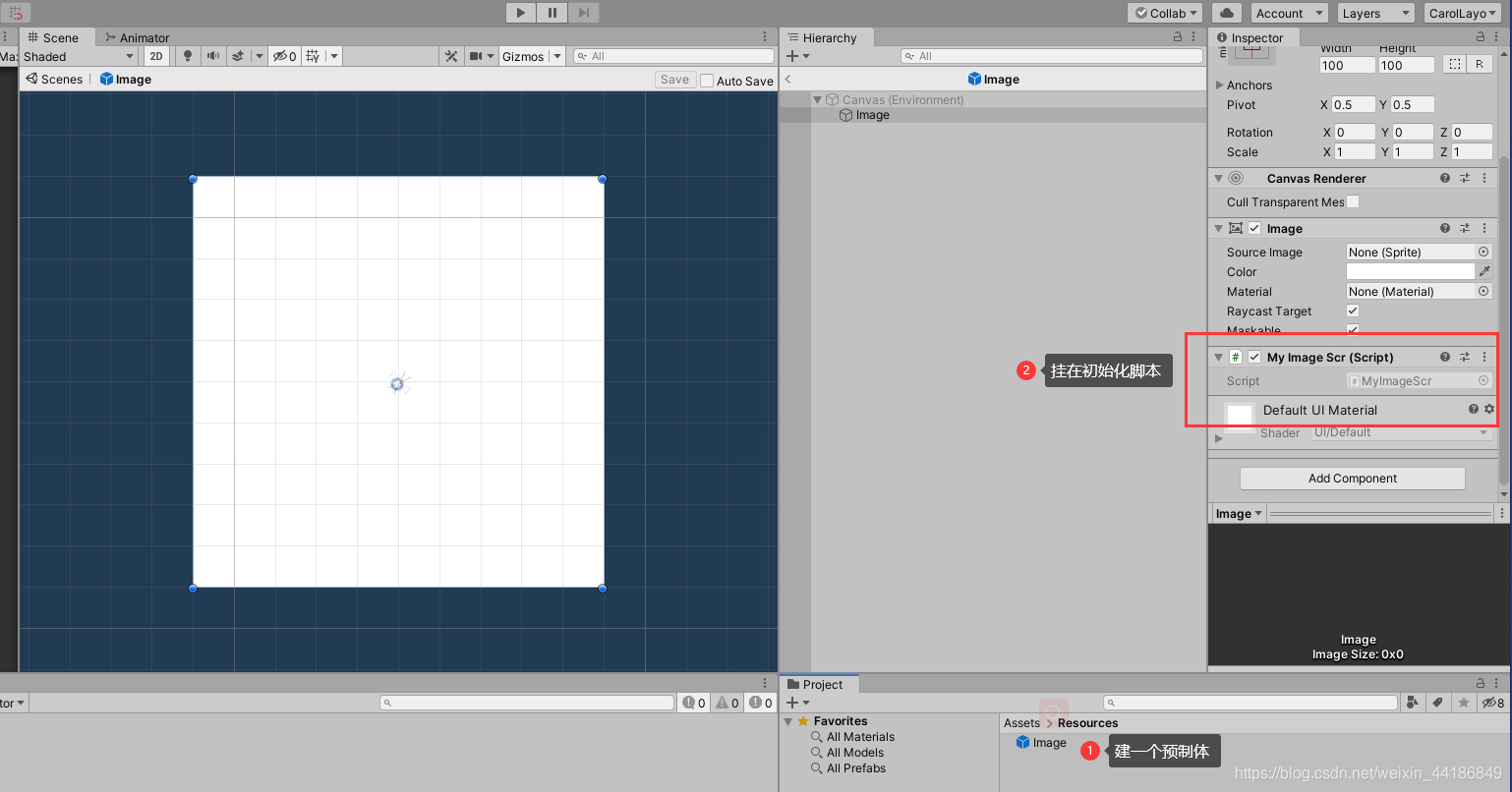The height and width of the screenshot is (792, 1512).
Task: Click the Pivot X field
Action: tap(1353, 104)
